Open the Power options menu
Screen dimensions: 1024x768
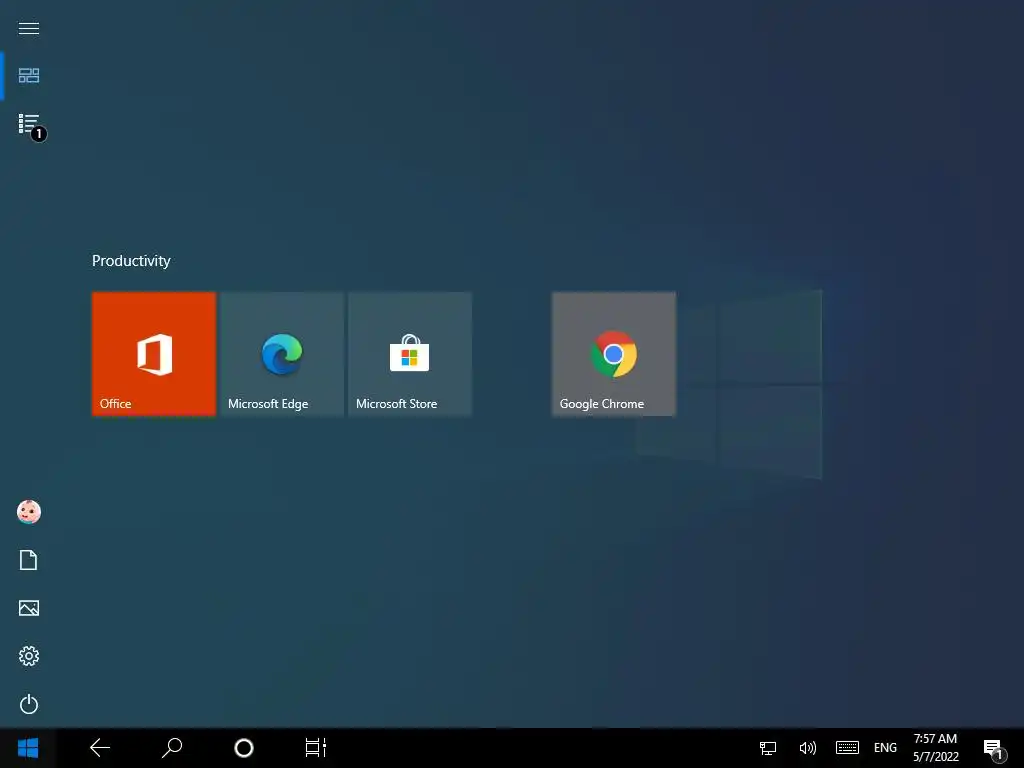point(29,704)
